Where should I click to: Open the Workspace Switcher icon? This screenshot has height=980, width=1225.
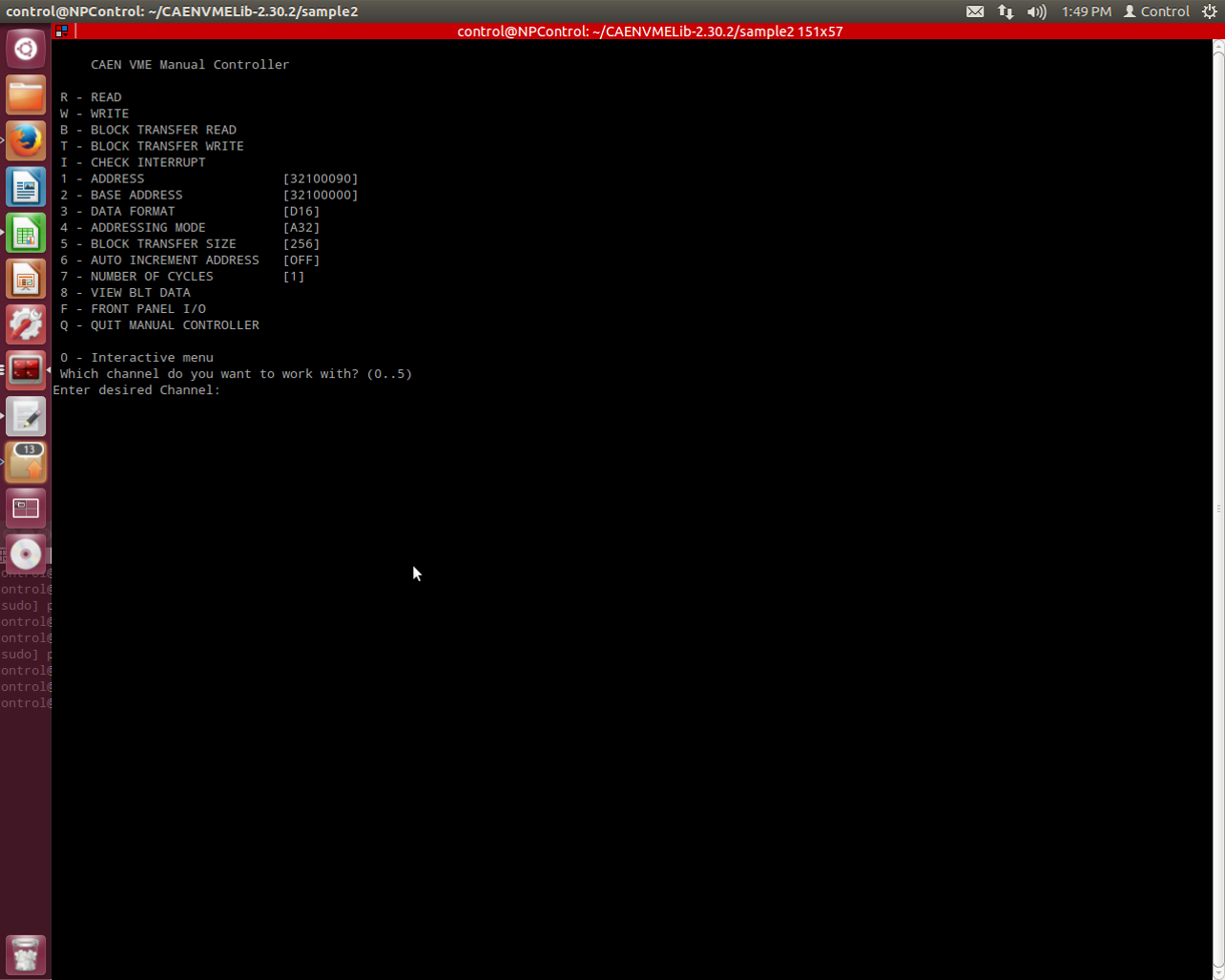26,508
